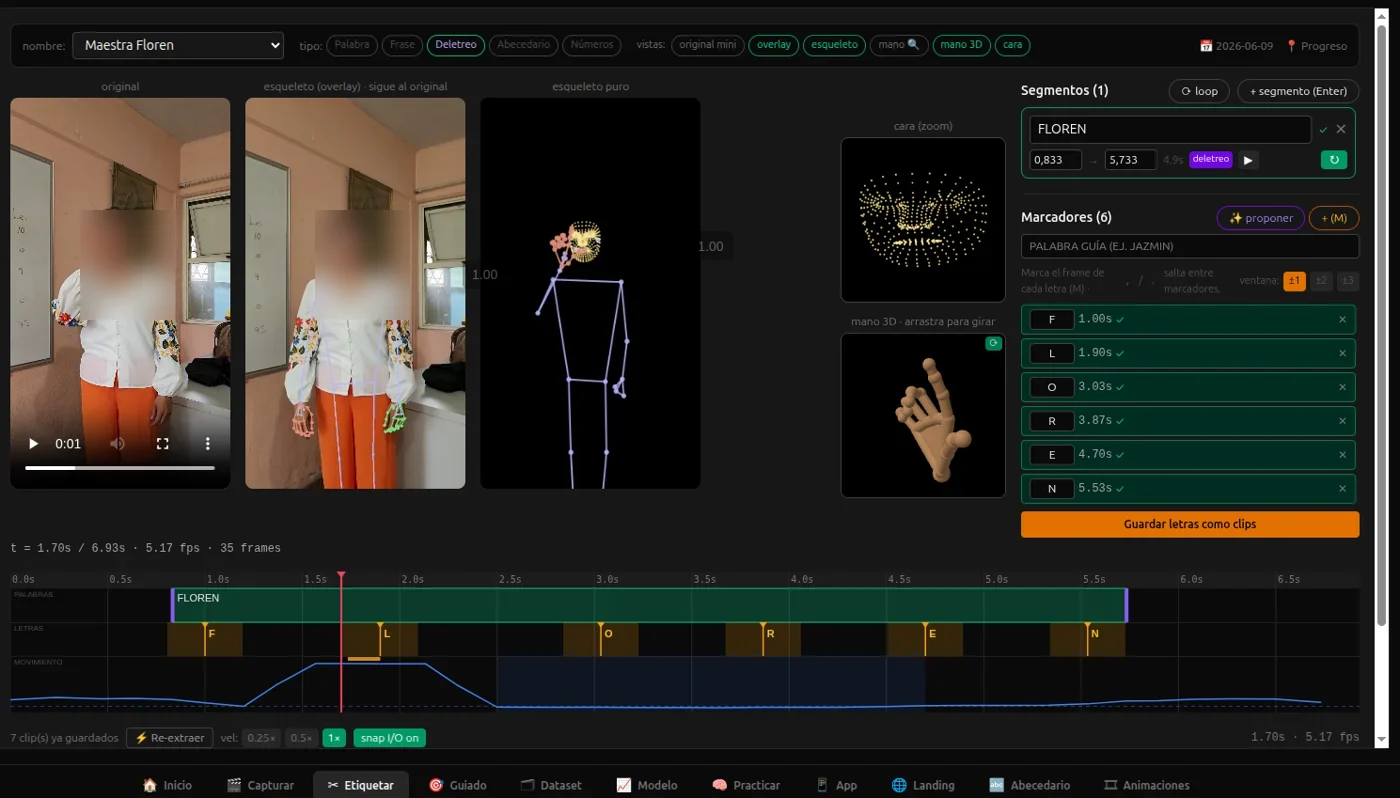Set marker window to ±2
Image resolution: width=1400 pixels, height=798 pixels.
(1321, 281)
